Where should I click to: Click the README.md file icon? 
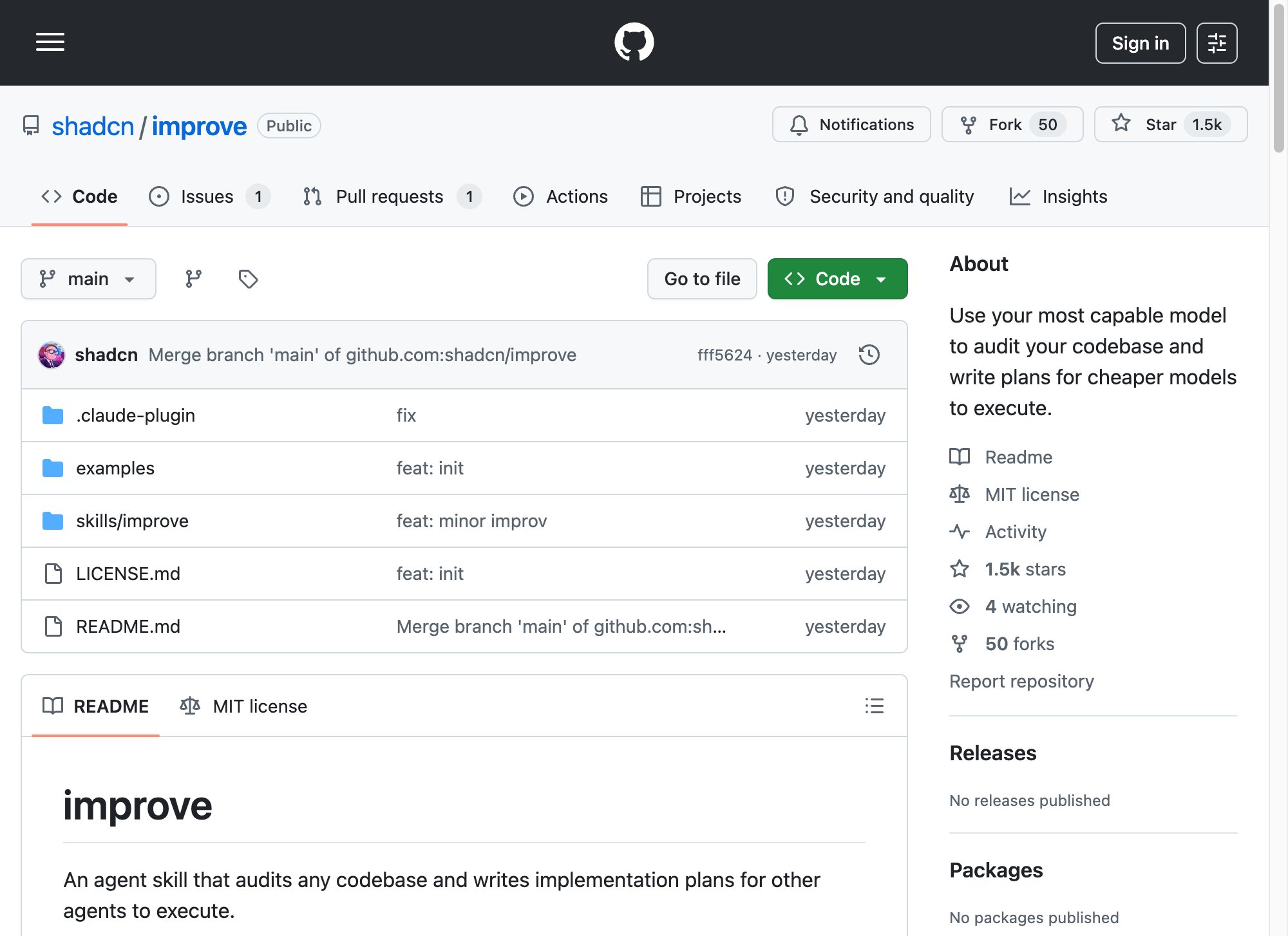point(53,626)
